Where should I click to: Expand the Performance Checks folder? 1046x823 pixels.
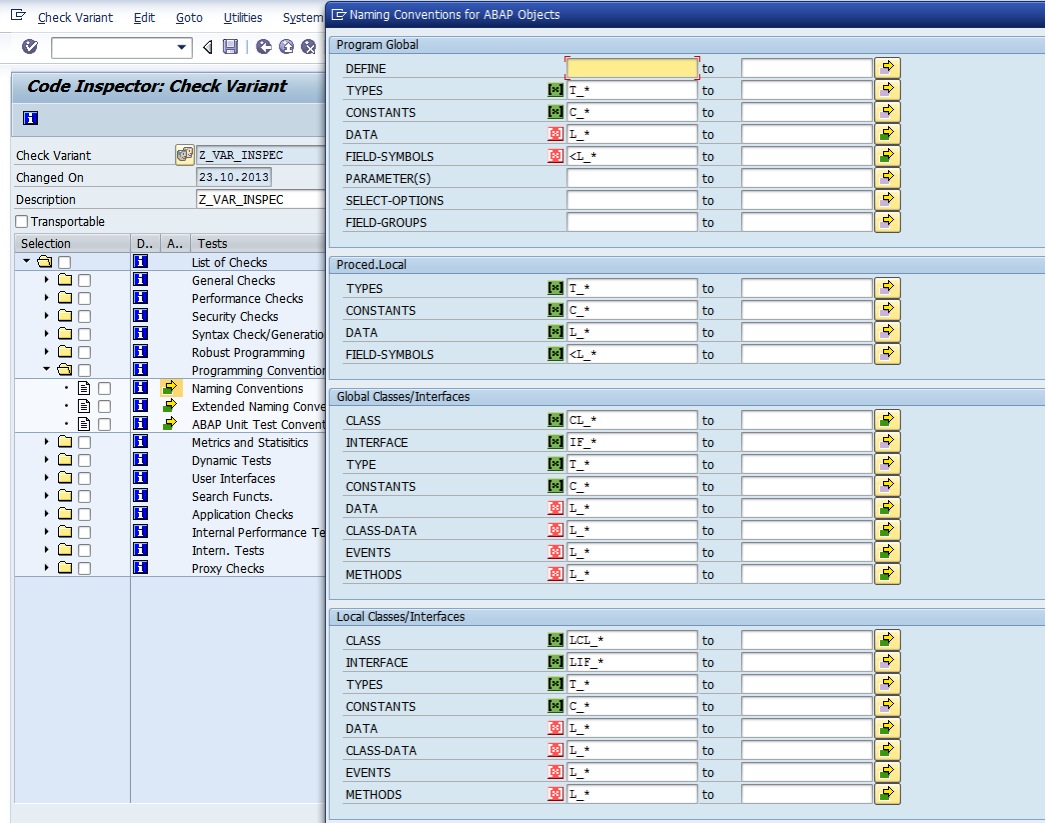(x=46, y=297)
